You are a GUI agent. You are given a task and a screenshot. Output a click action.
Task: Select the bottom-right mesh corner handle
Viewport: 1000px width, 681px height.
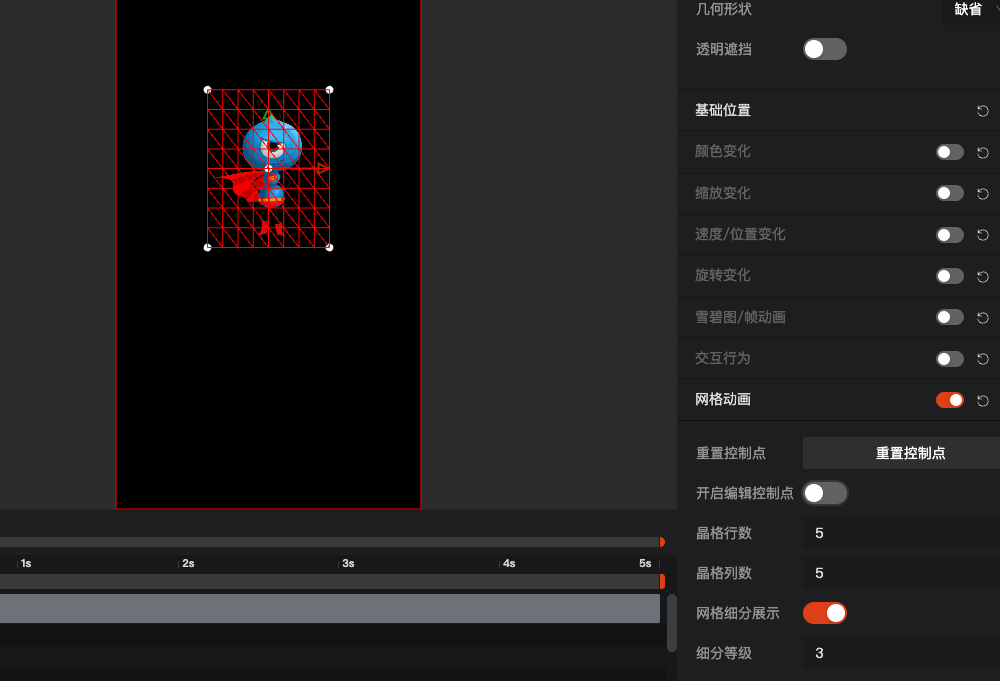pos(329,247)
